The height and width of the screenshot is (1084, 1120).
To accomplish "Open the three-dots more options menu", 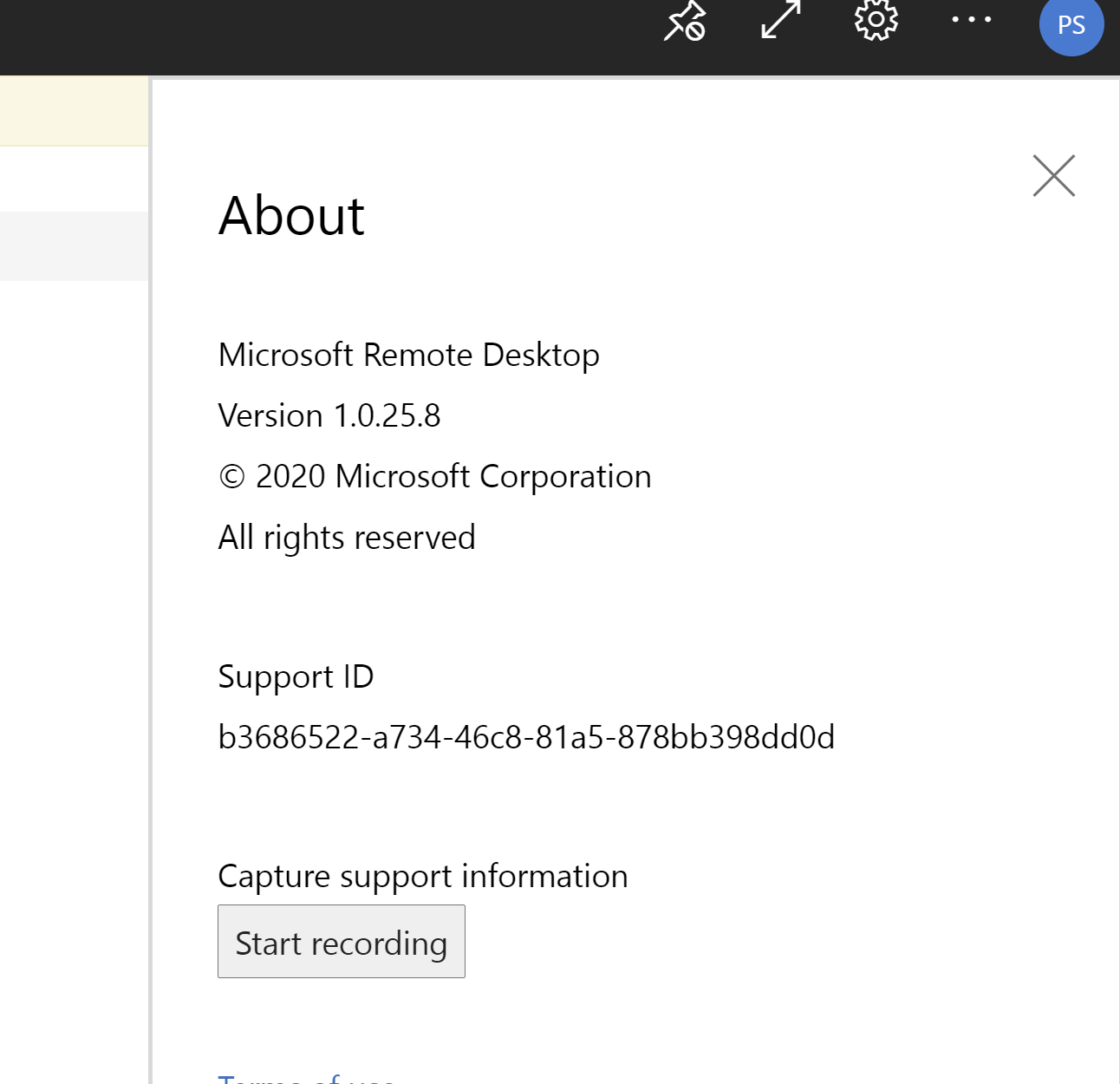I will point(971,19).
